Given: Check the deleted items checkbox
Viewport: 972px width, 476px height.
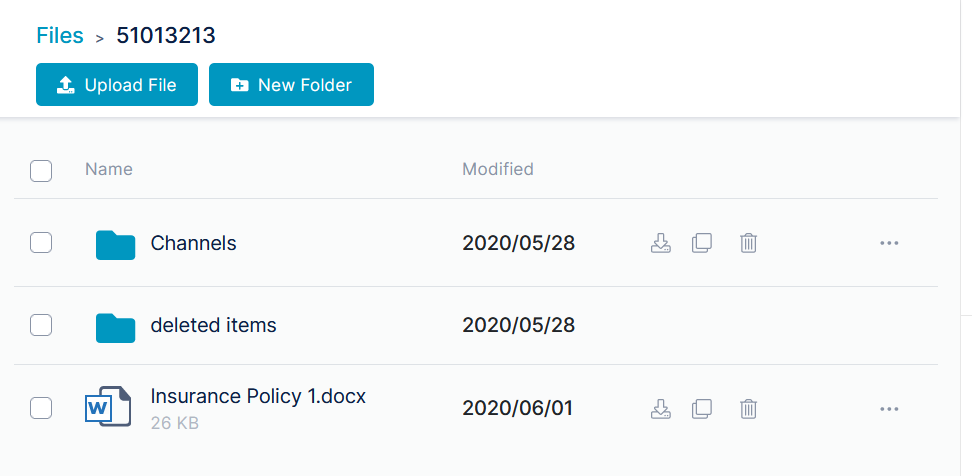Looking at the screenshot, I should click(41, 325).
